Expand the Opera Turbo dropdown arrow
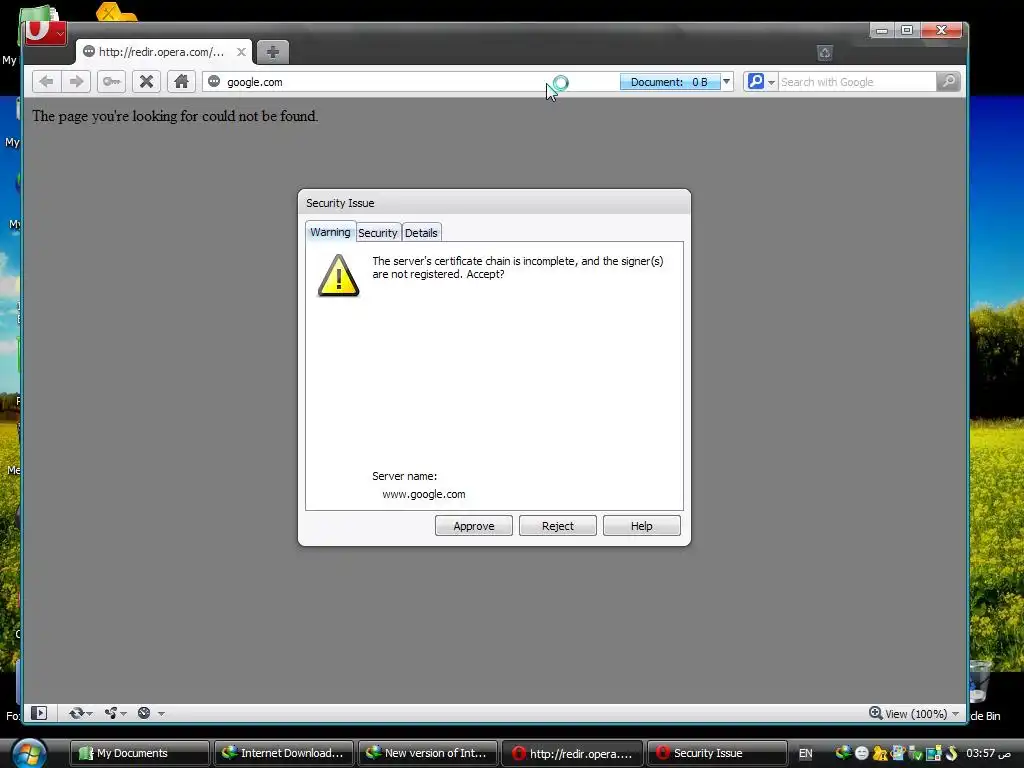 (161, 714)
